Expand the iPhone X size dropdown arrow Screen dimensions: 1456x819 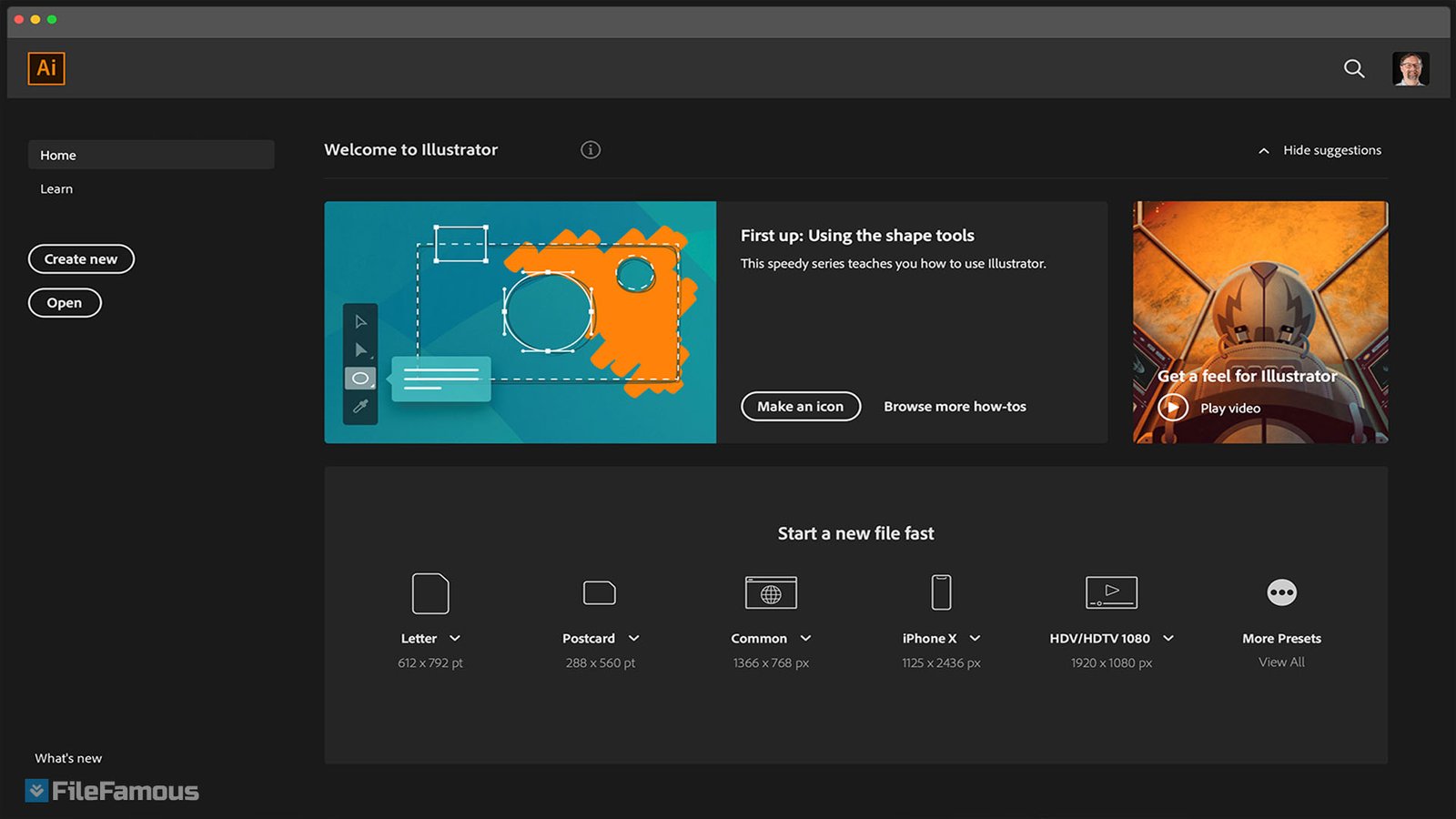pos(975,638)
